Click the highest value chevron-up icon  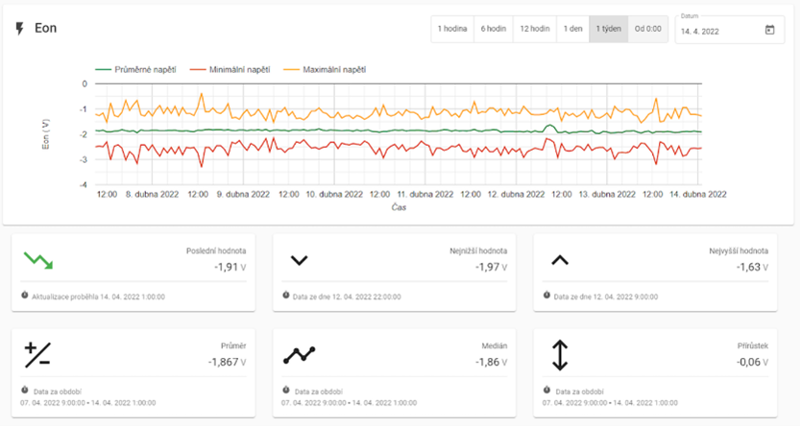click(x=559, y=260)
